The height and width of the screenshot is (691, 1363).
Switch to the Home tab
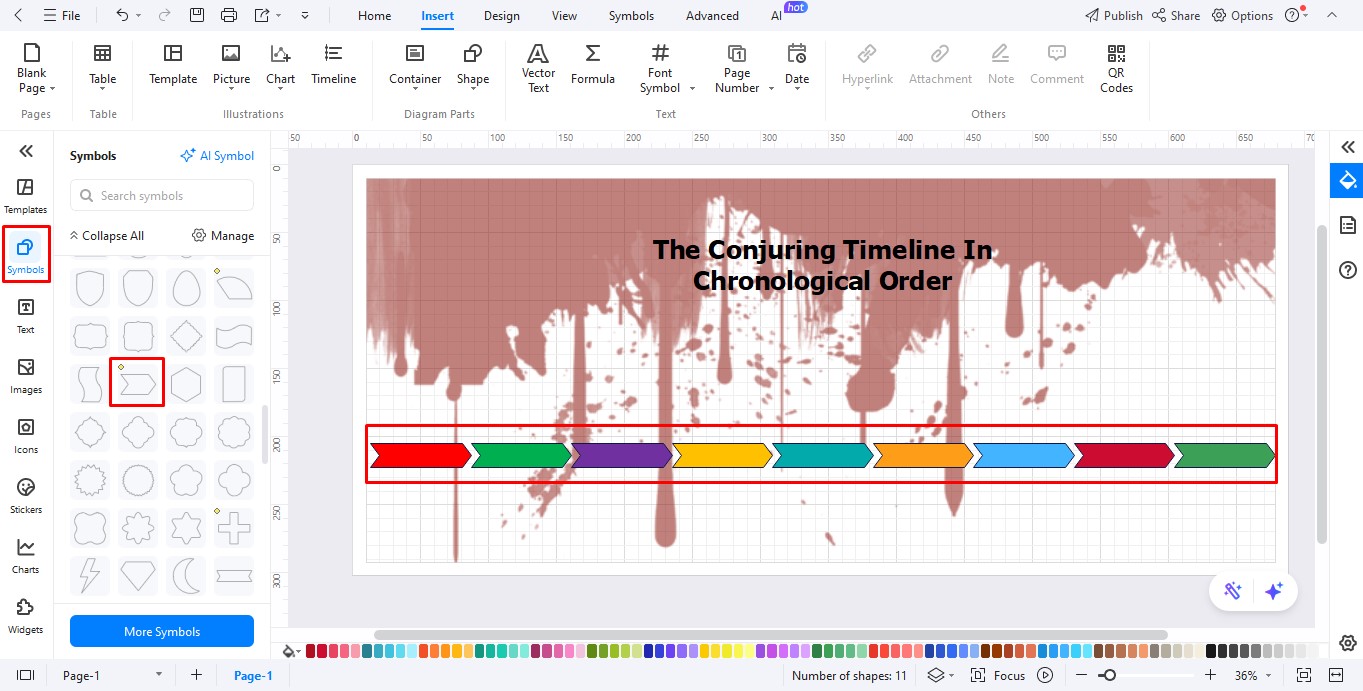(x=375, y=16)
